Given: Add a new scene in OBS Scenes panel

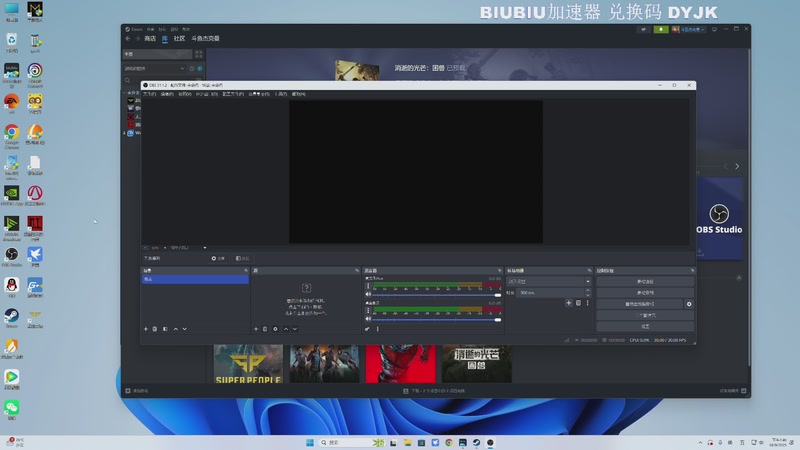Looking at the screenshot, I should pos(146,329).
